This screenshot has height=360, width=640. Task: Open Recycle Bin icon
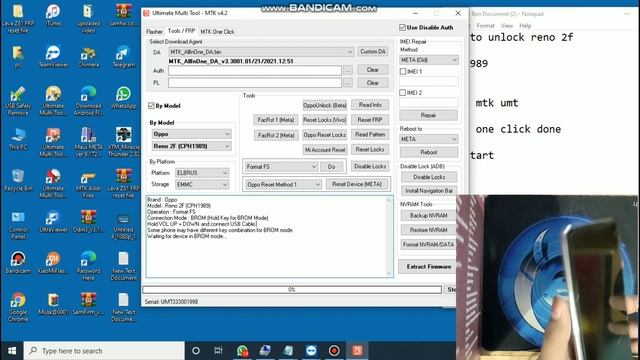tap(18, 180)
